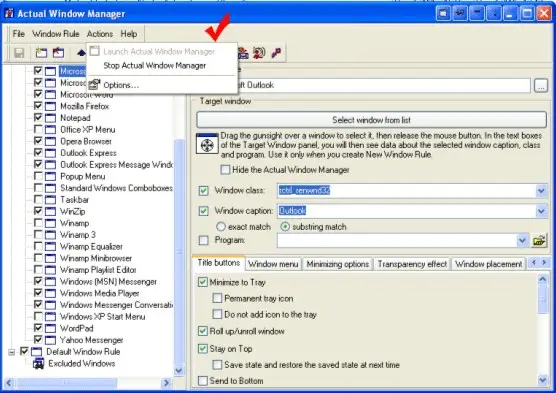Toggle the Stay on Top checkbox

click(x=203, y=349)
